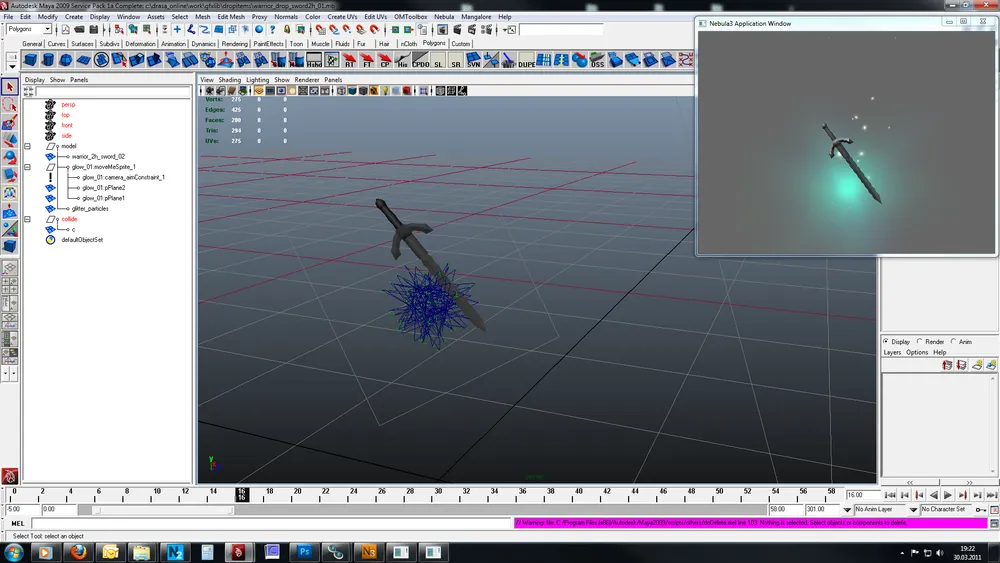Select glitter_particles in the outliner
The width and height of the screenshot is (1000, 563).
90,208
